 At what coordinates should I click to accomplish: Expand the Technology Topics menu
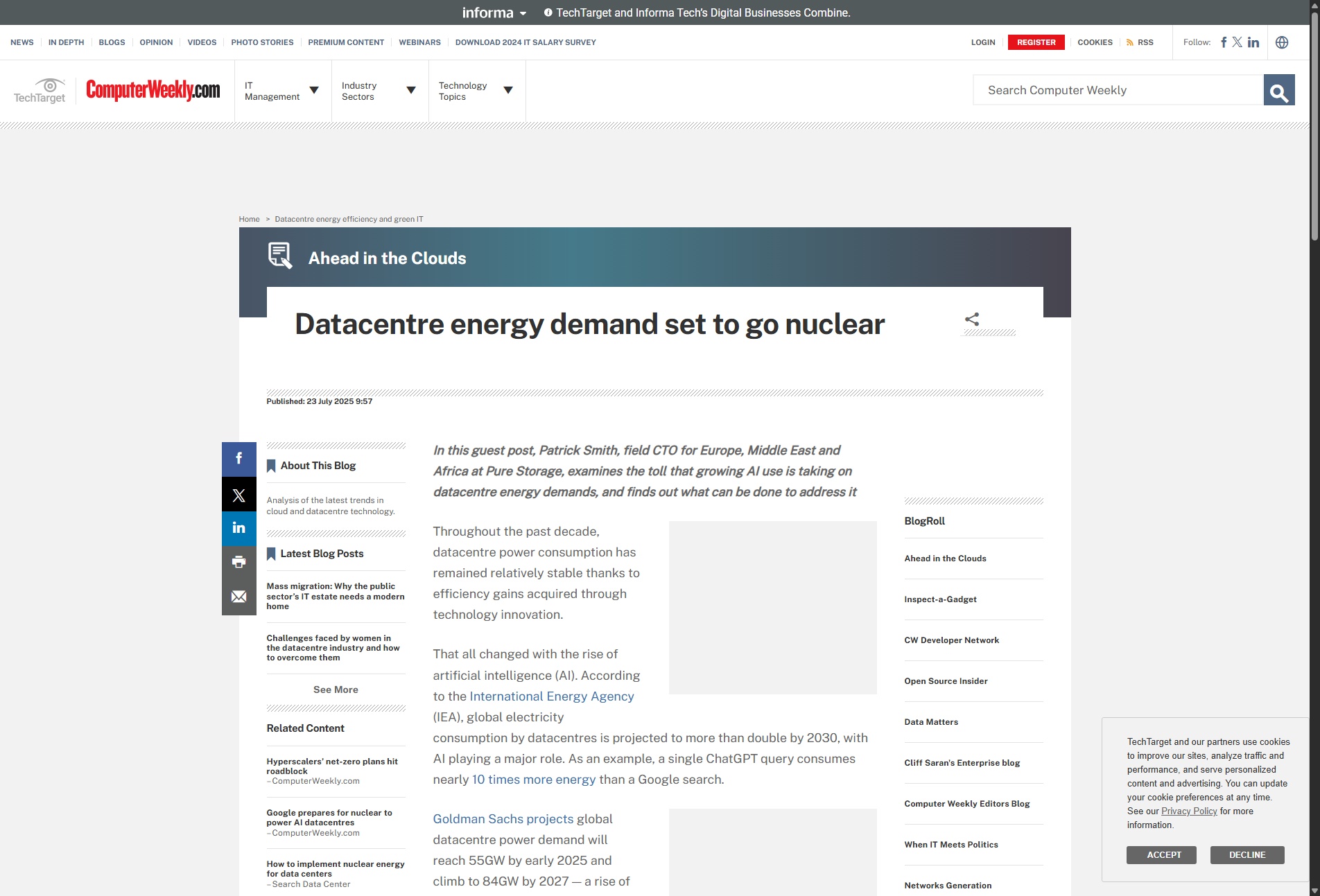(476, 91)
